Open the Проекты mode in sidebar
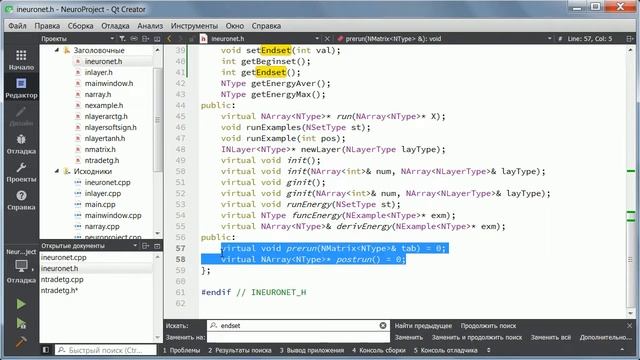The width and height of the screenshot is (640, 360). (21, 172)
